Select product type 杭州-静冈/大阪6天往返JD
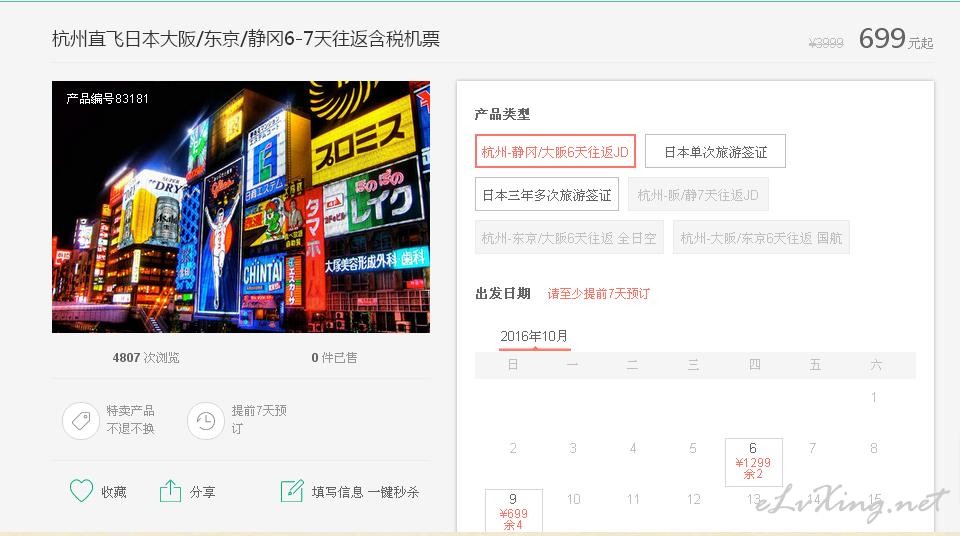The width and height of the screenshot is (960, 536). [555, 151]
